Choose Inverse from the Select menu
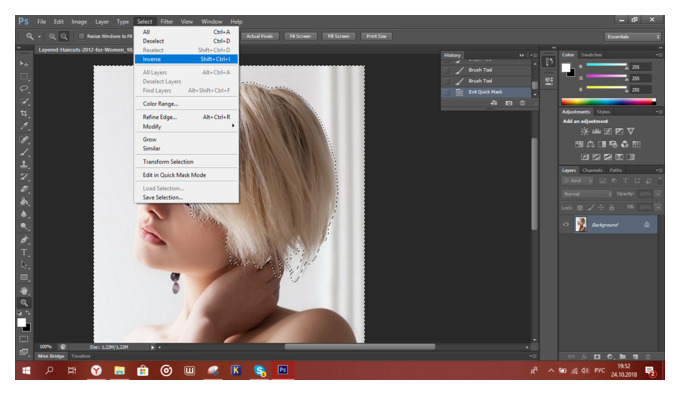 (x=186, y=59)
